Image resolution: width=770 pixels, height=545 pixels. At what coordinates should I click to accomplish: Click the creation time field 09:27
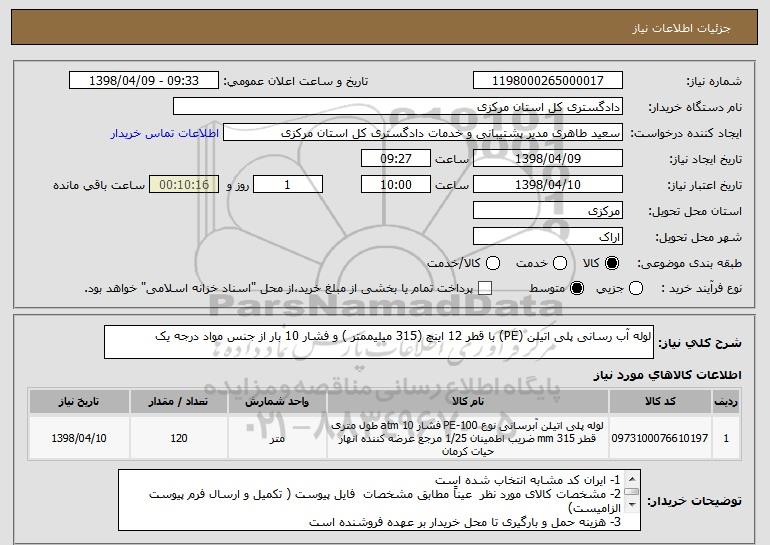point(396,159)
